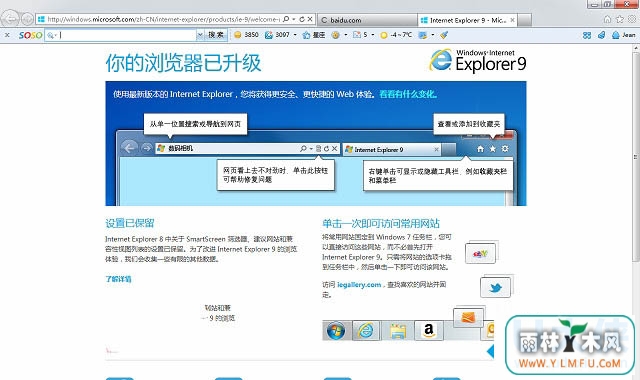Click the illustration's Internet Explorer 9 tab
Image resolution: width=640 pixels, height=380 pixels.
coord(392,149)
